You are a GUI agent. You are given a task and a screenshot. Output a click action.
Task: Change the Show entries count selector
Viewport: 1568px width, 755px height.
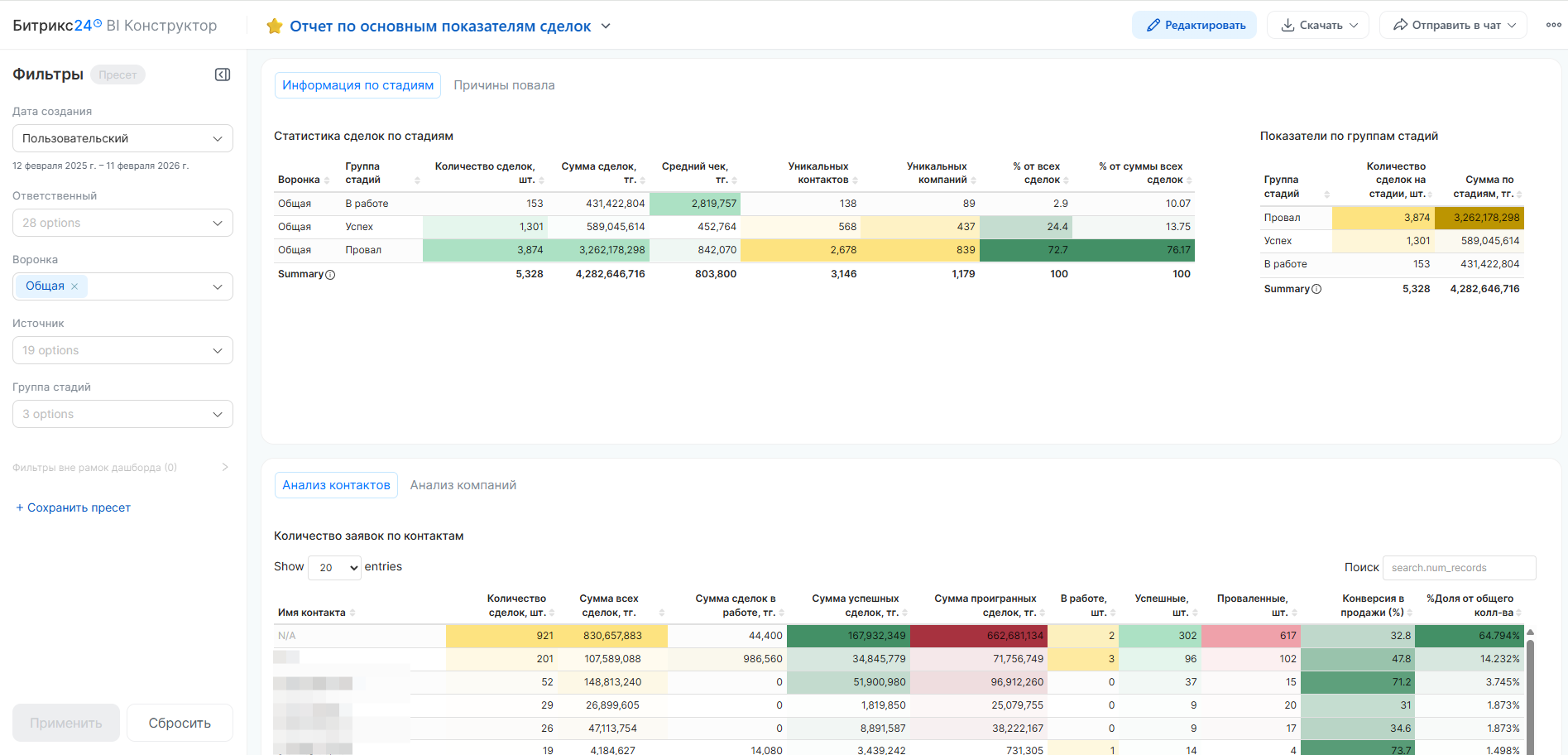tap(335, 567)
